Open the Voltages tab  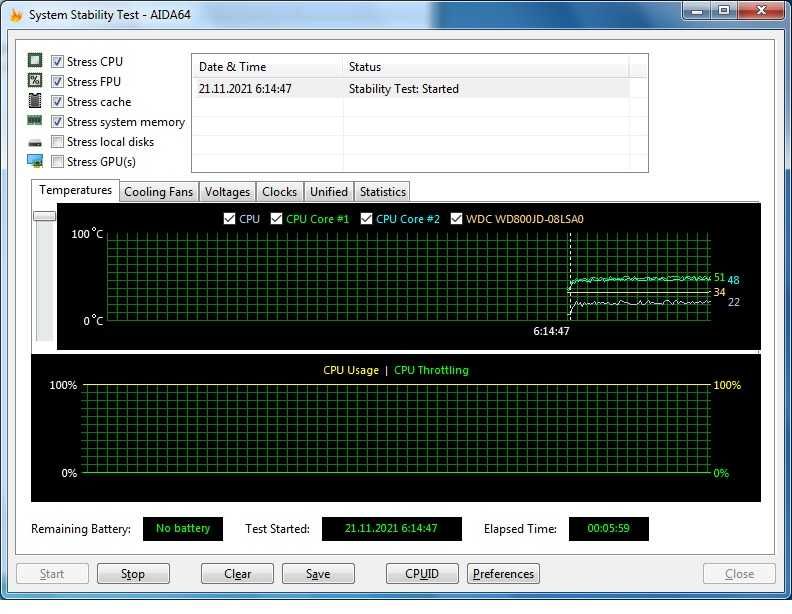pos(227,192)
